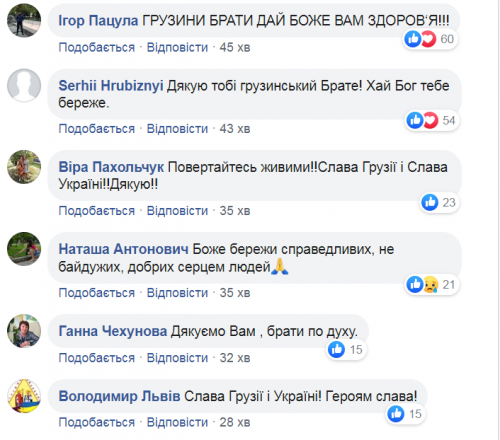Screen dimensions: 500x440
Task: Click the like reaction icon on Володимир Львів's comment
Action: point(396,414)
